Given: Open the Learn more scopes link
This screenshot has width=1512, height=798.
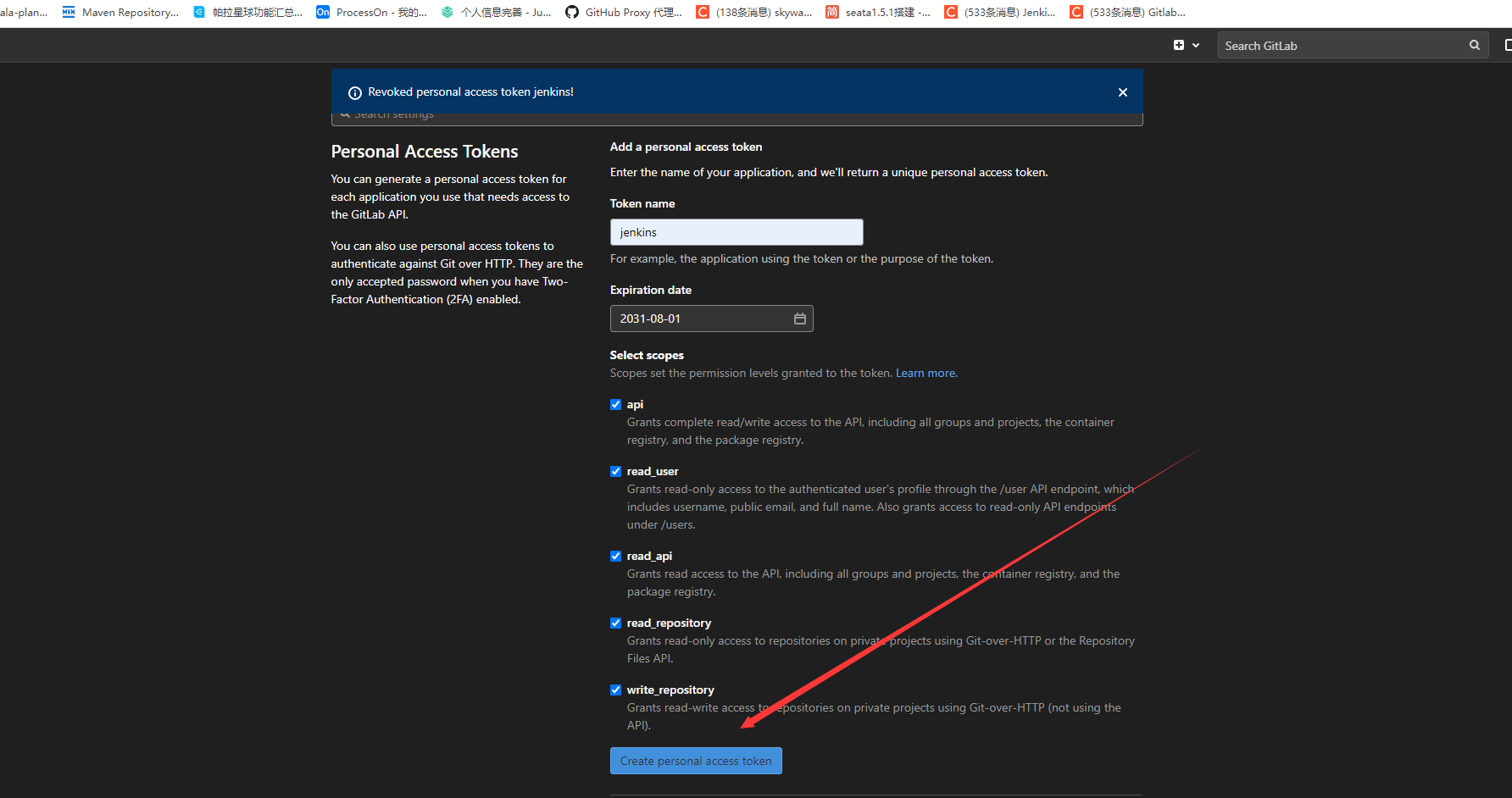Looking at the screenshot, I should (x=926, y=374).
